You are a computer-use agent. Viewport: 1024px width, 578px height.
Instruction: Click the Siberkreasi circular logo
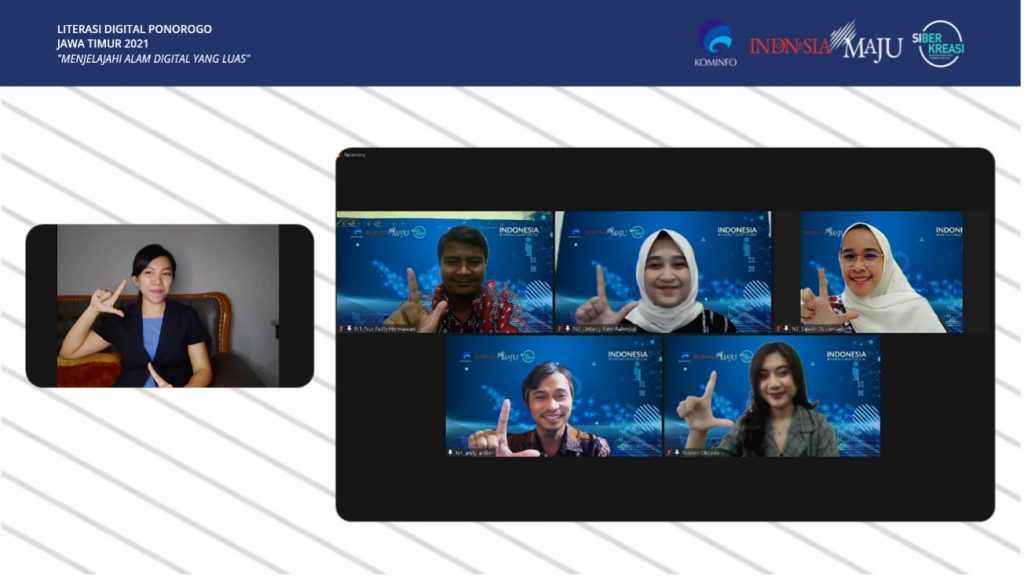939,43
